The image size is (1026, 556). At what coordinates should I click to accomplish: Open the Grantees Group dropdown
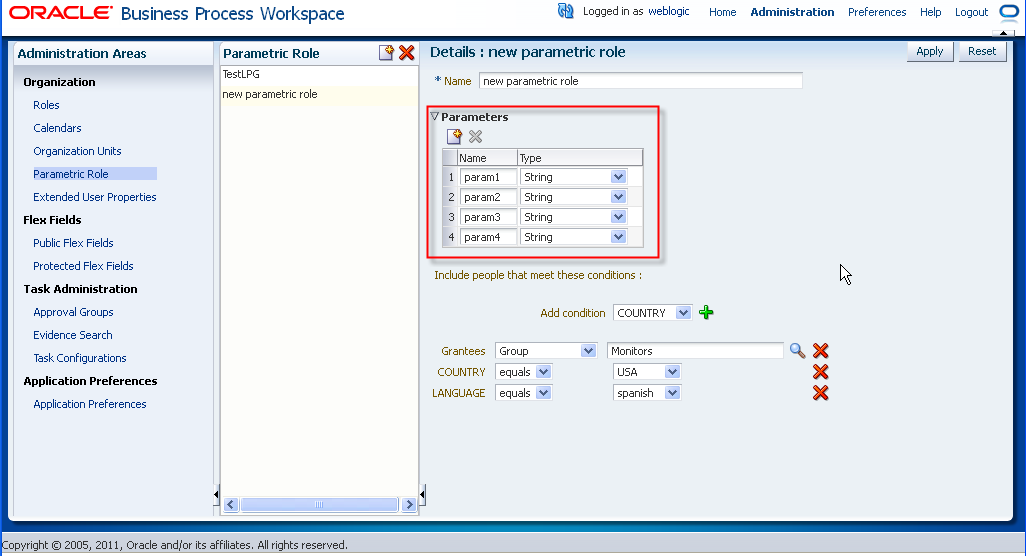(x=588, y=351)
